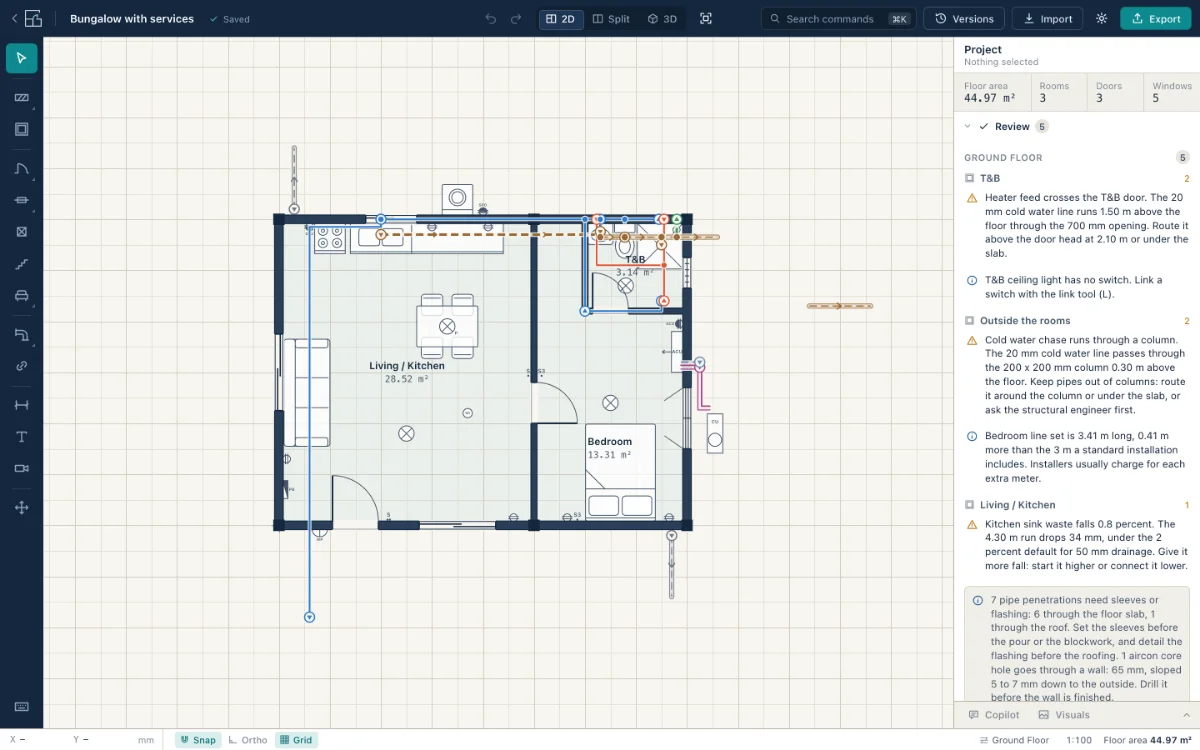
Task: Select the window tool
Action: (x=22, y=200)
